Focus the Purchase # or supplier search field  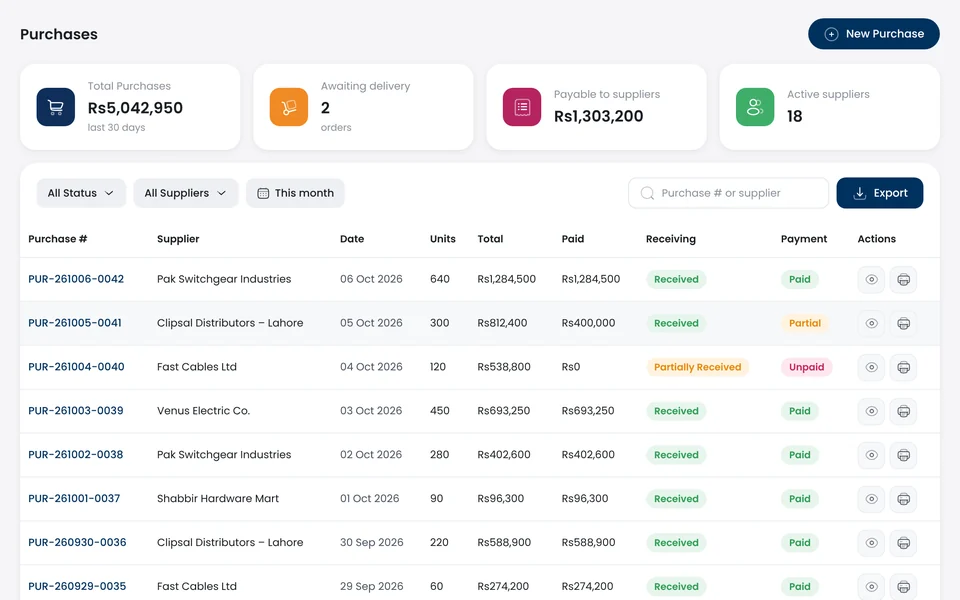tap(729, 193)
